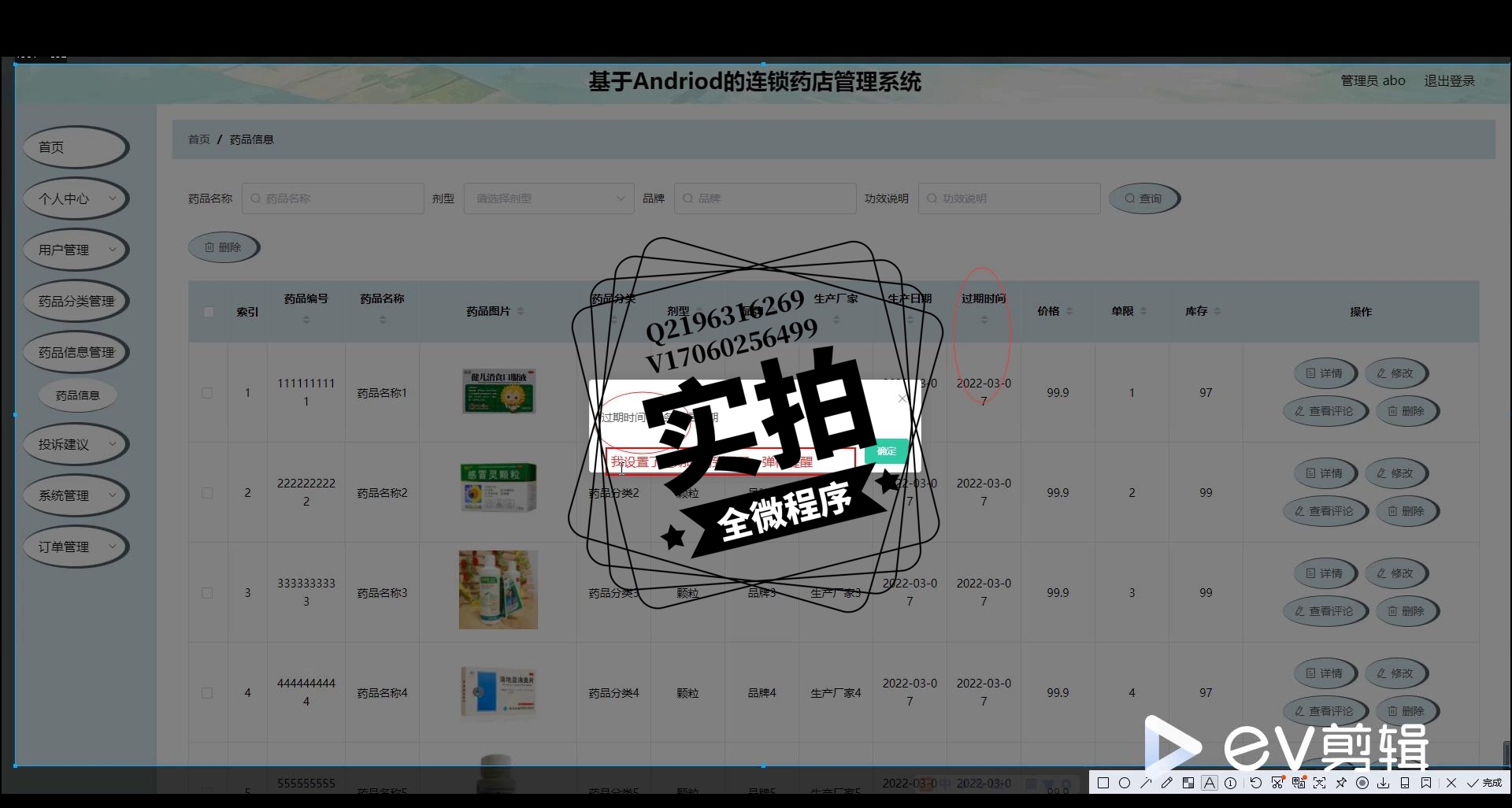This screenshot has height=808, width=1512.
Task: Save the screenshot with download icon
Action: coord(1383,783)
